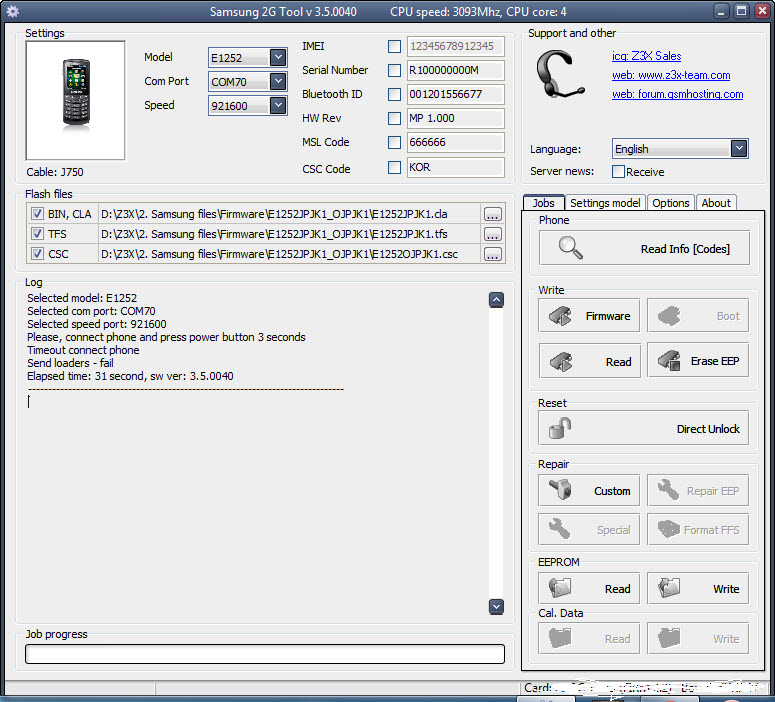The height and width of the screenshot is (702, 775).
Task: Open the icq: Z3X Sales link
Action: (646, 56)
